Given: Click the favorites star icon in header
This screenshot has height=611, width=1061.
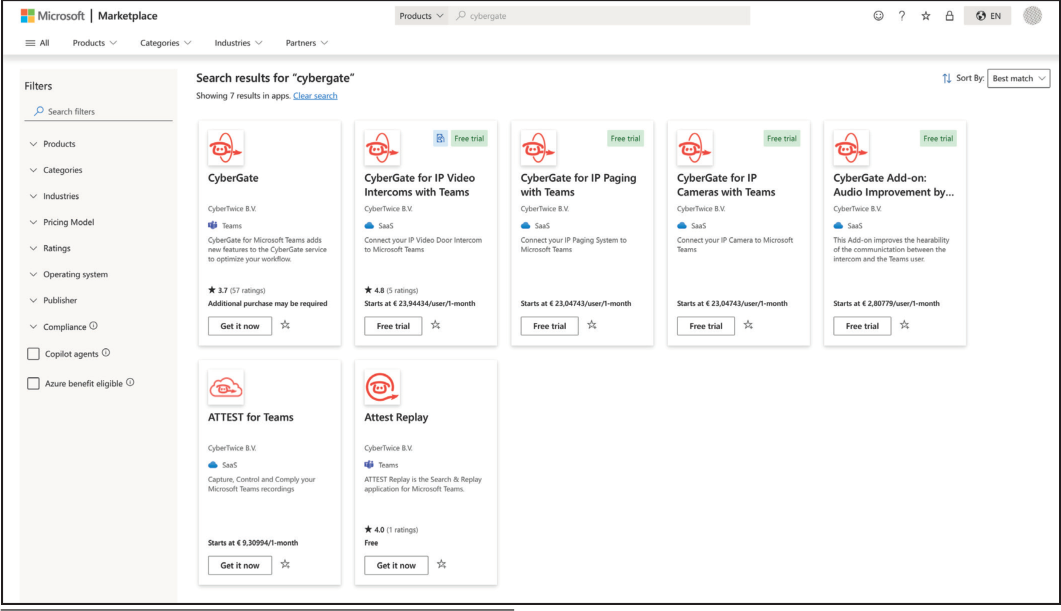Looking at the screenshot, I should point(925,16).
